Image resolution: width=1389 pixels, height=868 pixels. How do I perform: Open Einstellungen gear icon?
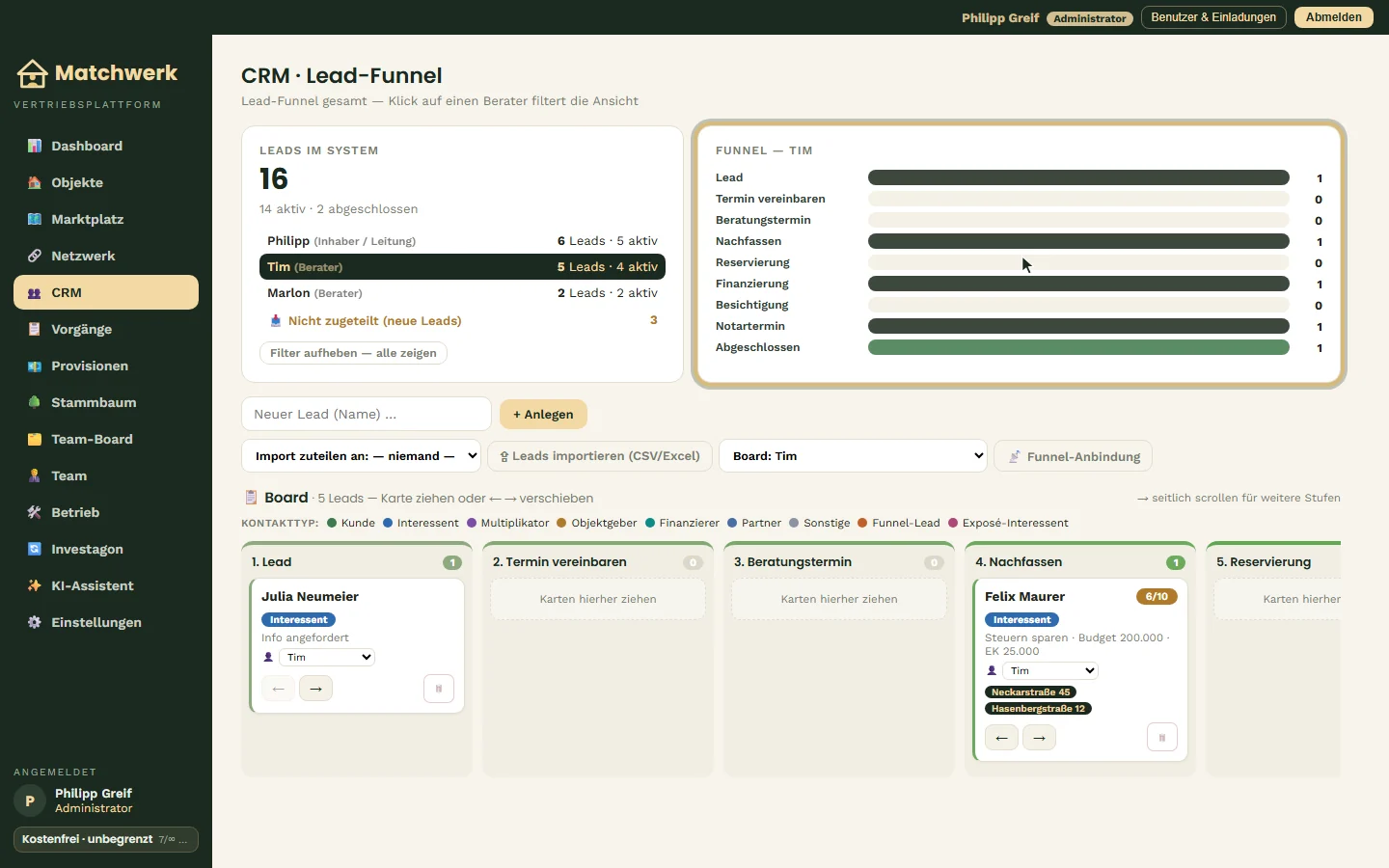pos(35,622)
